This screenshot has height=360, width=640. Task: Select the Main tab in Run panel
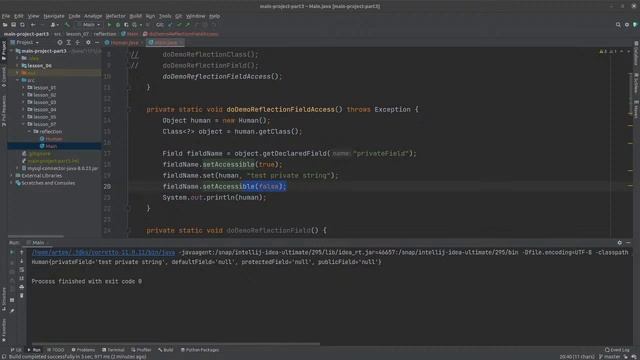point(38,242)
